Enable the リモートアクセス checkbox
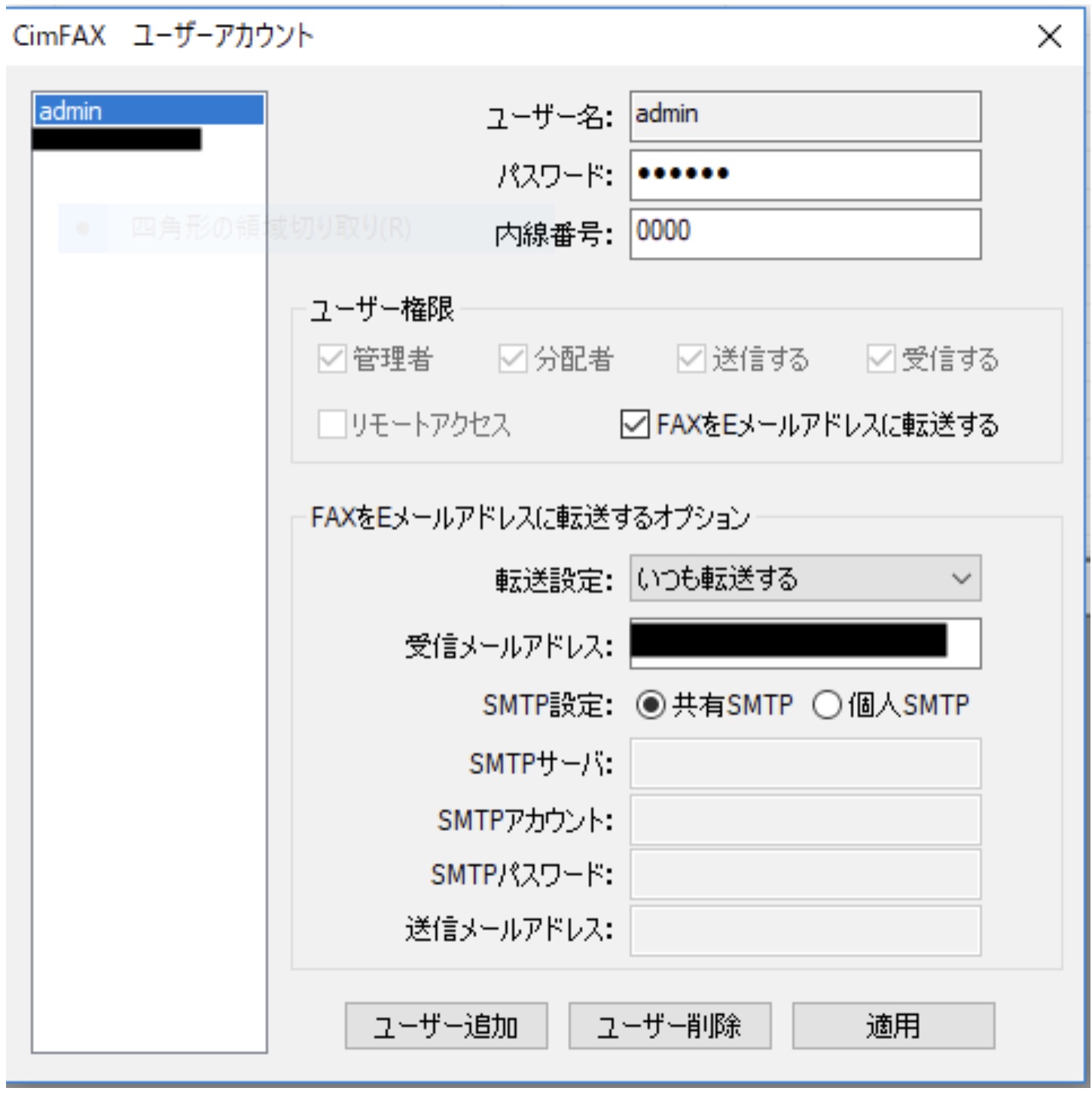This screenshot has width=1092, height=1094. pos(331,424)
